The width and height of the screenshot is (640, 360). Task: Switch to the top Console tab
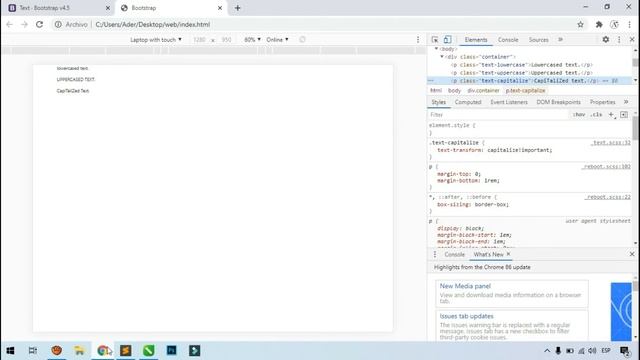click(x=508, y=40)
